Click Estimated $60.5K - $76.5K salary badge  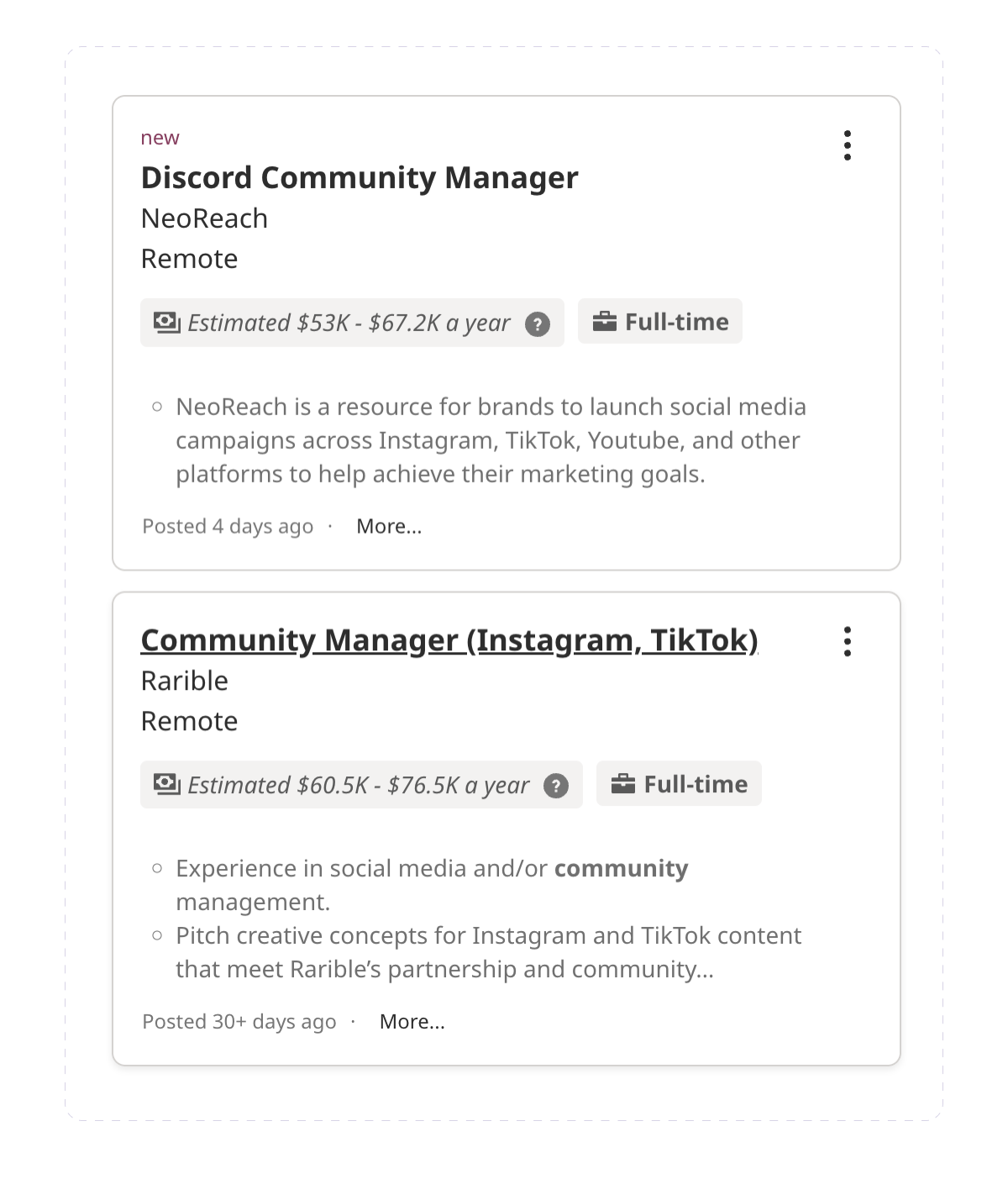(358, 785)
